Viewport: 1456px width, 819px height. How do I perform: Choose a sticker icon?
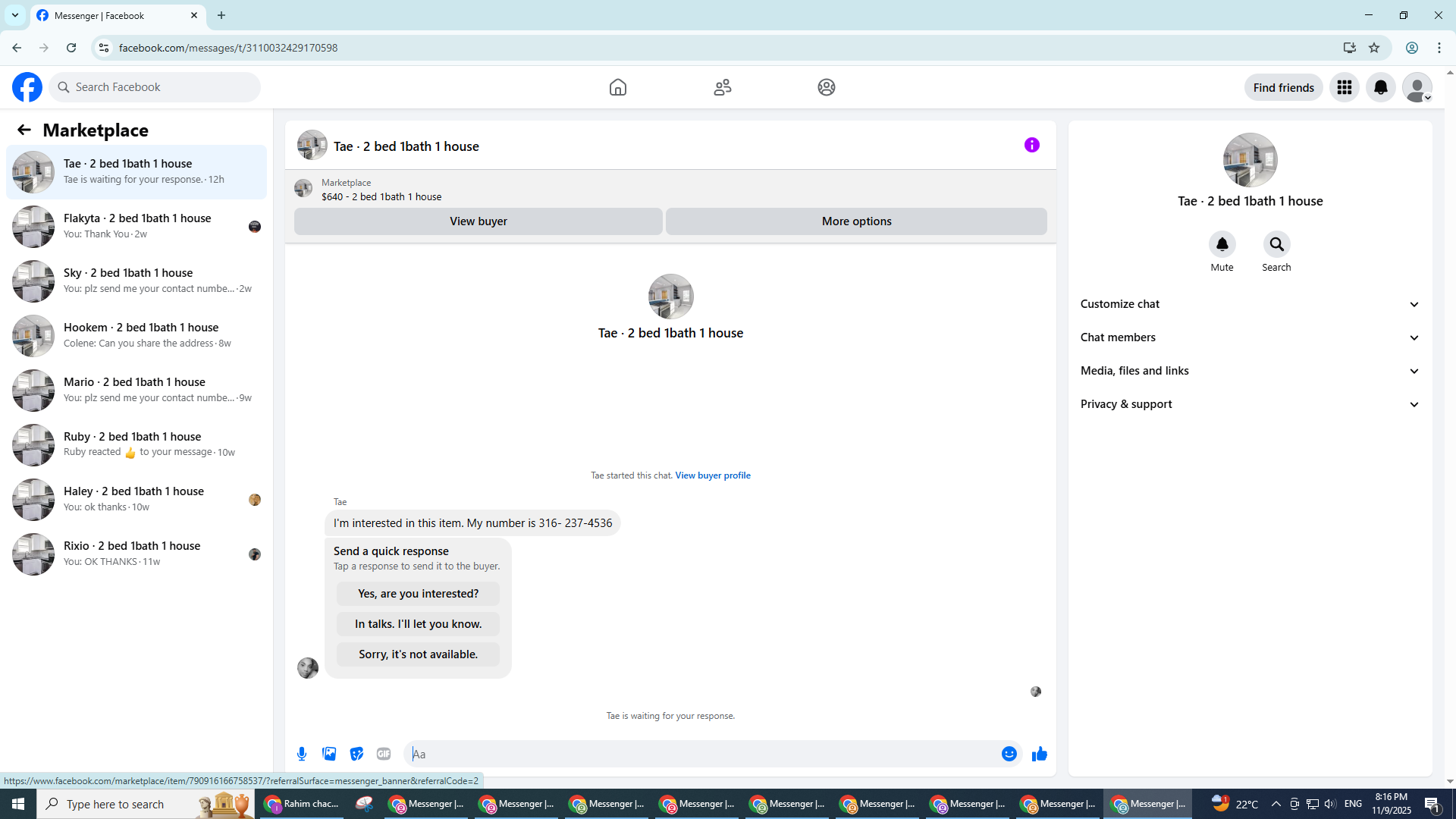(356, 754)
